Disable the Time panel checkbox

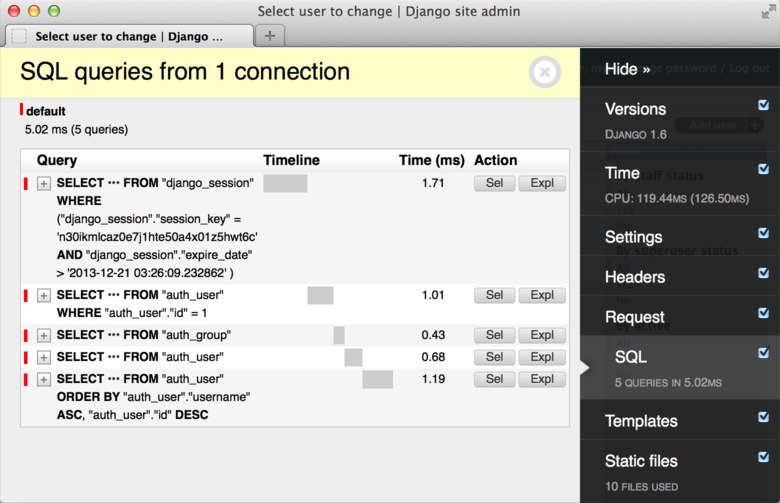pos(763,169)
